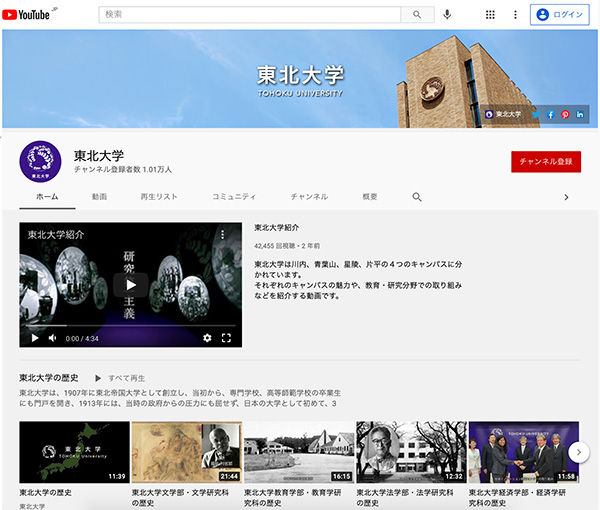This screenshot has height=510, width=600.
Task: Open 教育学部 video thumbnail 16:15
Action: [x=299, y=452]
